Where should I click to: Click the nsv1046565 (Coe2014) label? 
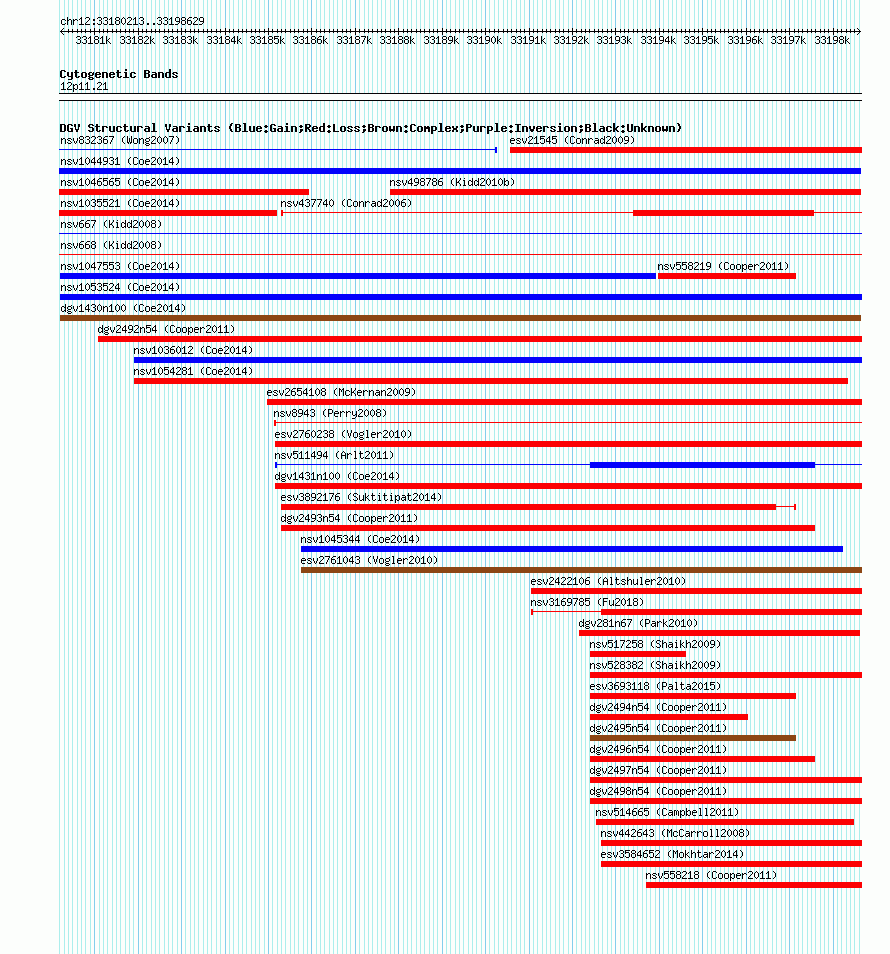[x=120, y=183]
